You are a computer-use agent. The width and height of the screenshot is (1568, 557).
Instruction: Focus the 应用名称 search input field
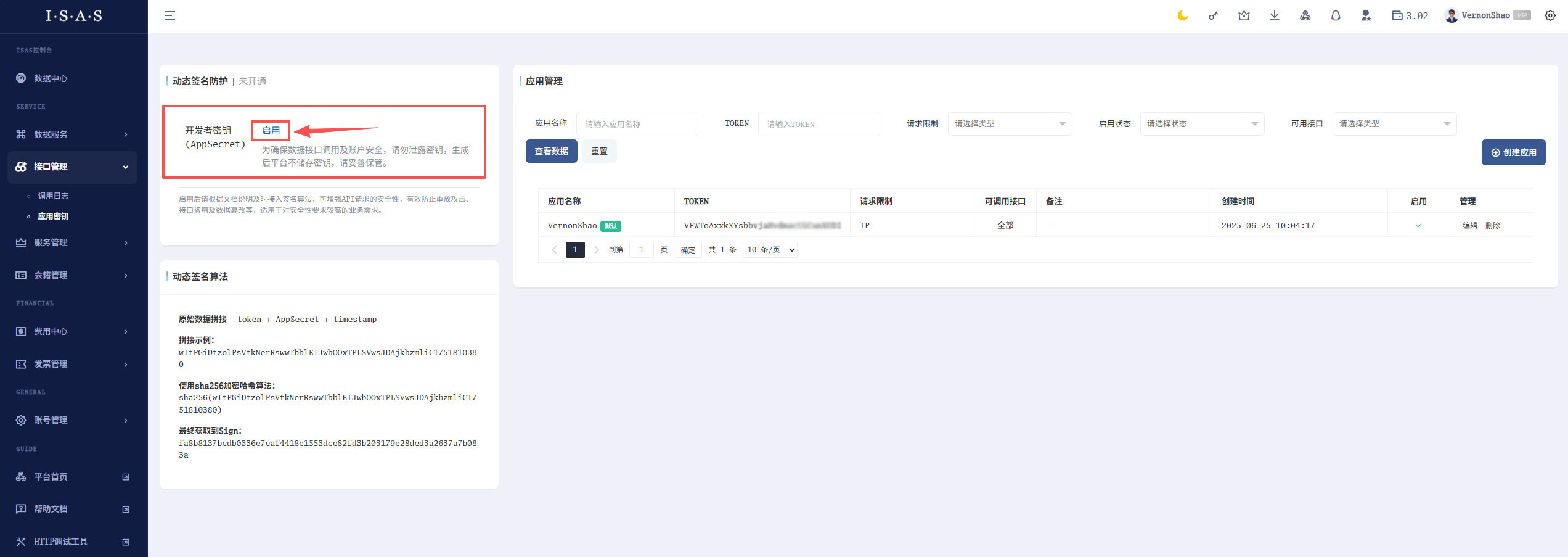pos(637,124)
